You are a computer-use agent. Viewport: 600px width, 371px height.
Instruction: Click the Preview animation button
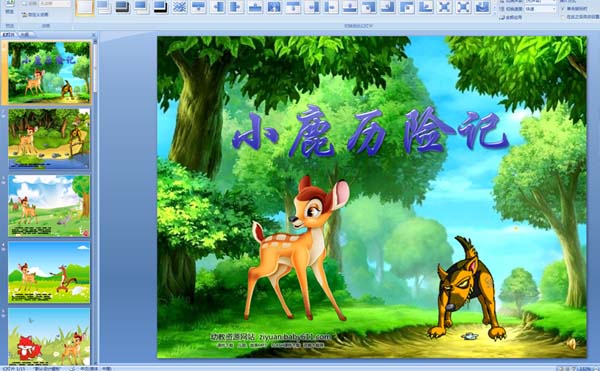click(x=10, y=8)
